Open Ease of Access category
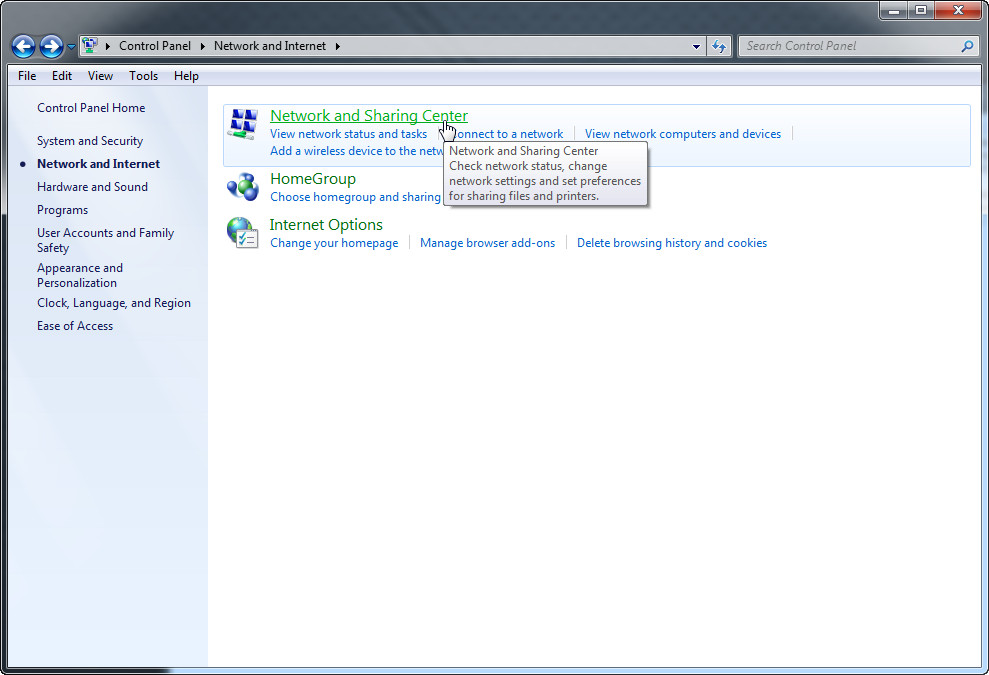The height and width of the screenshot is (675, 989). click(75, 326)
